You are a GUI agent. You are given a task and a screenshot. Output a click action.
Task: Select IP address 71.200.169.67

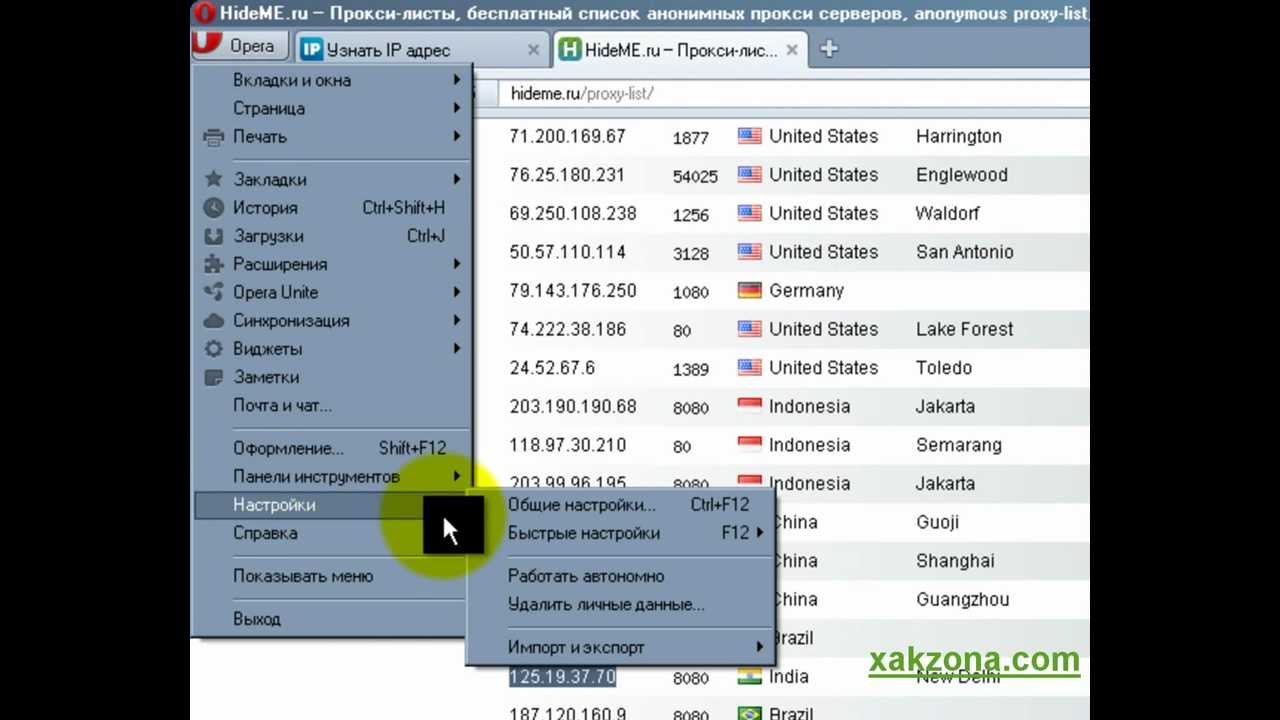click(x=567, y=136)
